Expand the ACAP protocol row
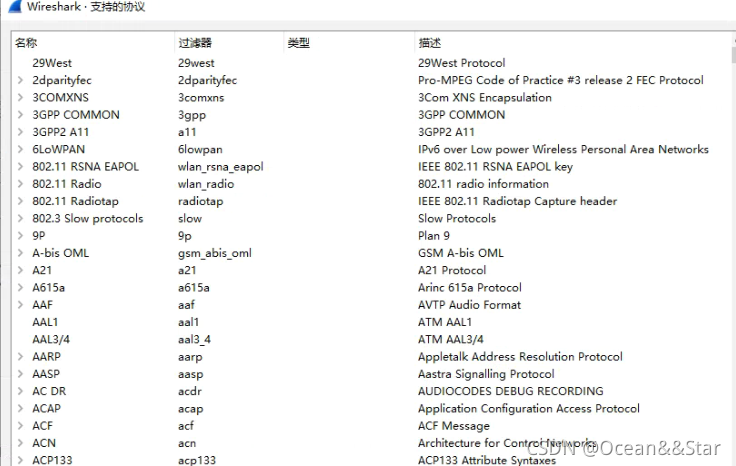 tap(20, 409)
